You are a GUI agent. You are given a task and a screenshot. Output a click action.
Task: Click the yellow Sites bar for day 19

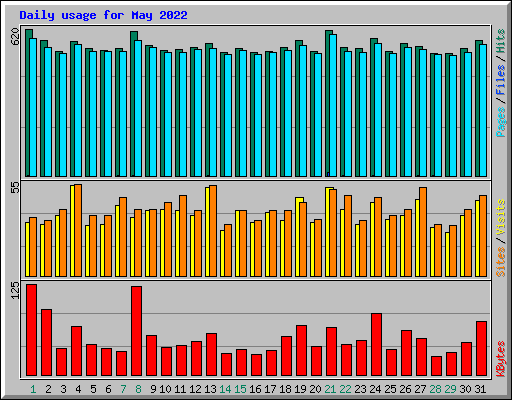[x=297, y=237]
